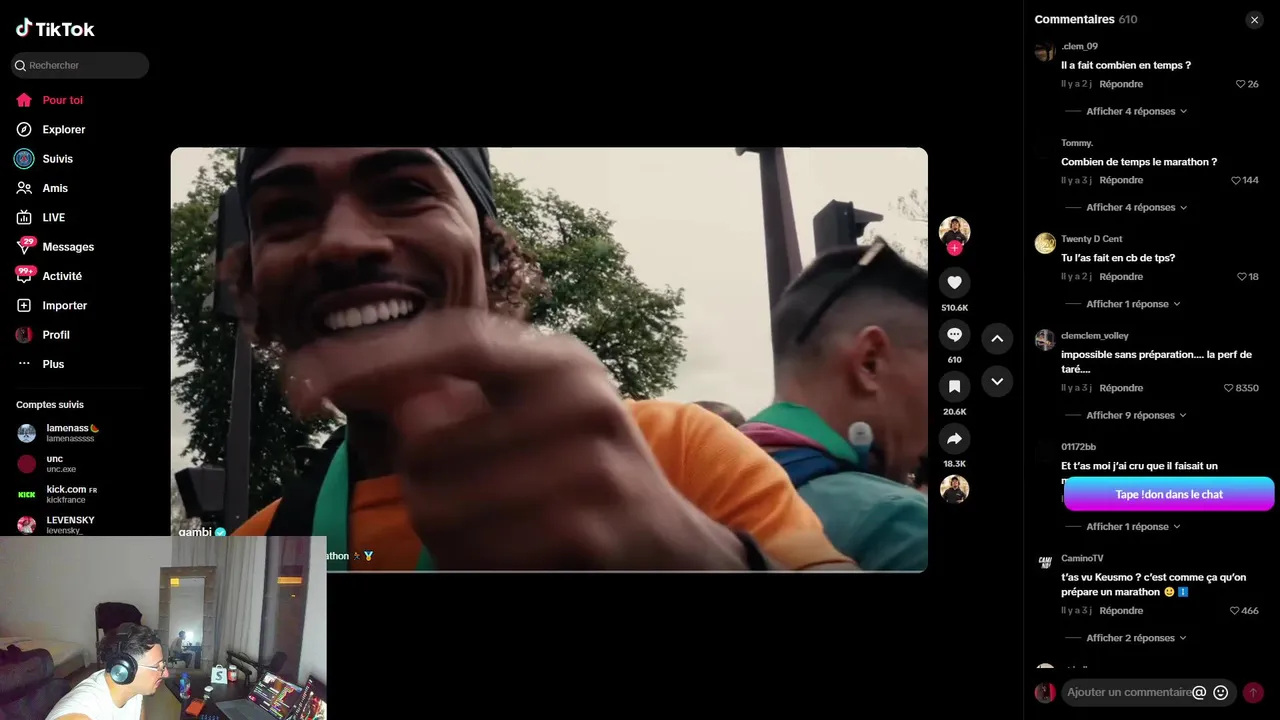The height and width of the screenshot is (720, 1280).
Task: Reply to clemclem_volley's comment
Action: pos(1121,388)
